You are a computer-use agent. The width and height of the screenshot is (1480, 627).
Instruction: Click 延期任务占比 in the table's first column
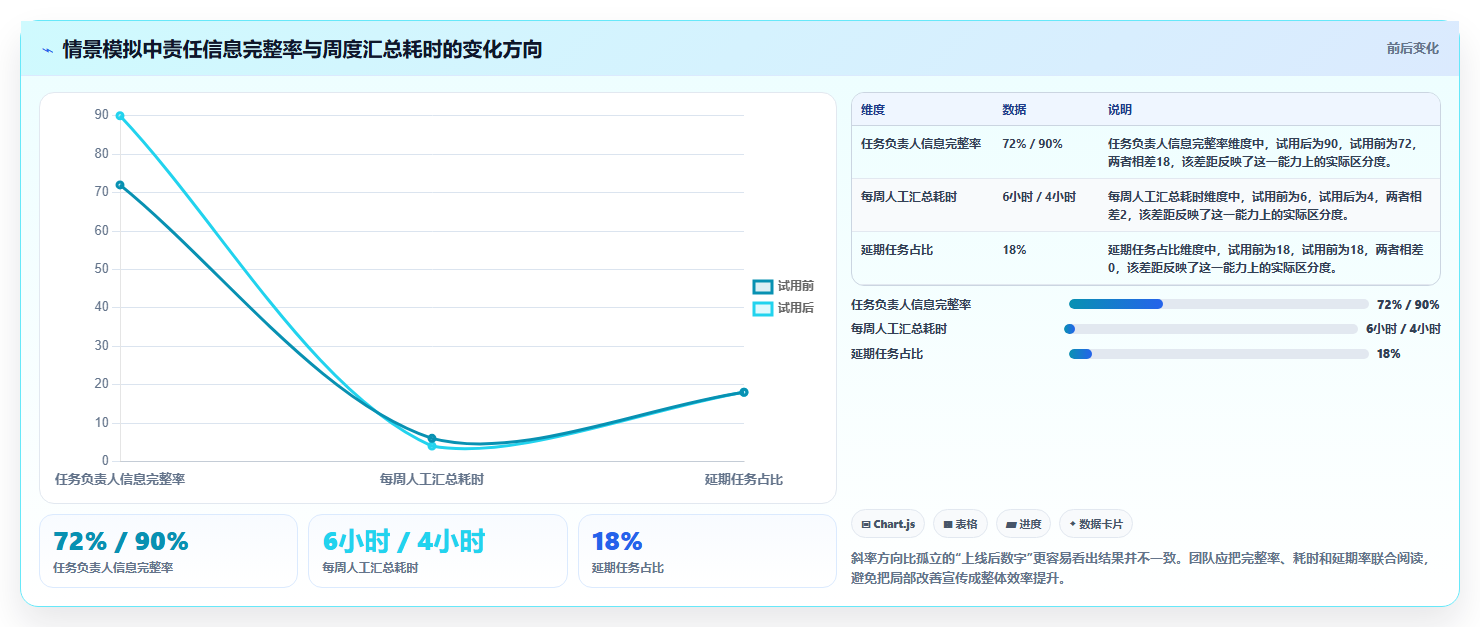[897, 249]
